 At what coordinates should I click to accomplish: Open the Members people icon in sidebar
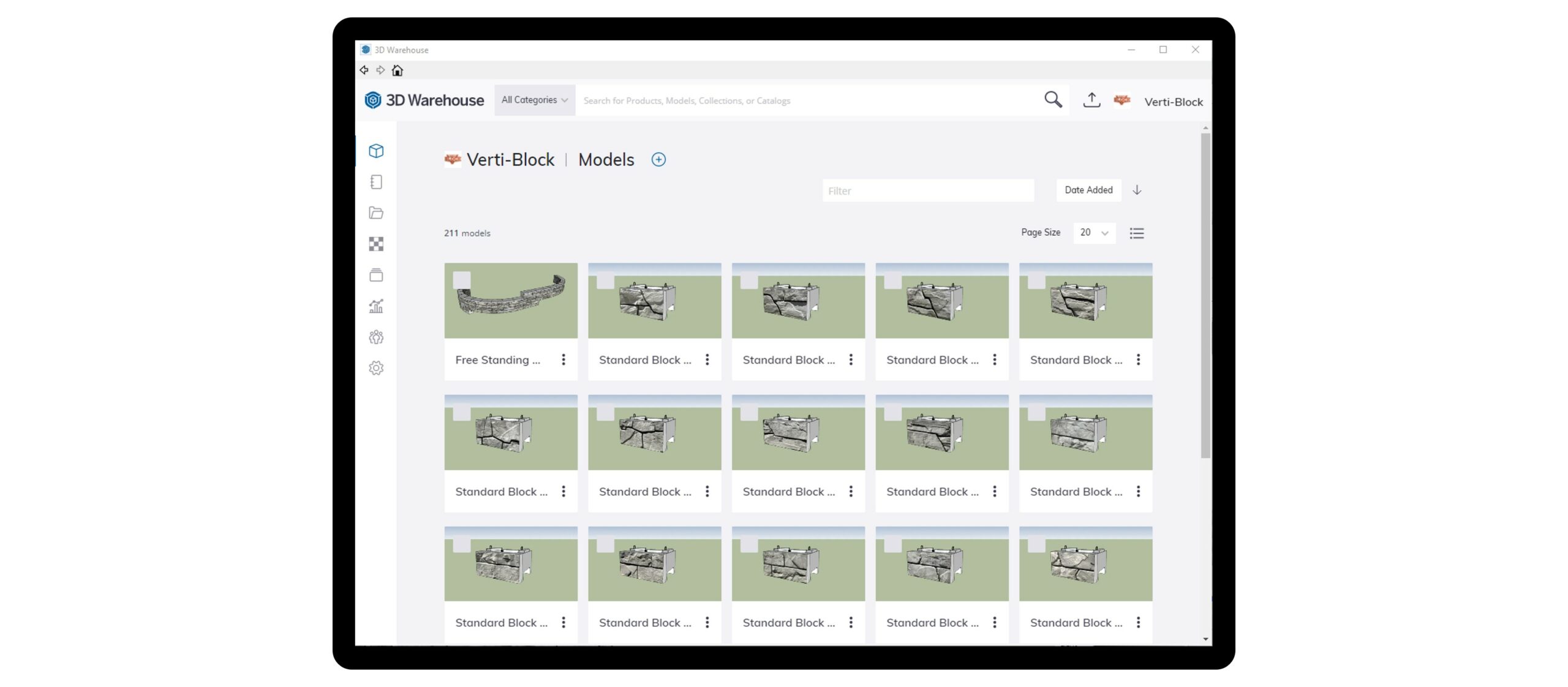(376, 337)
